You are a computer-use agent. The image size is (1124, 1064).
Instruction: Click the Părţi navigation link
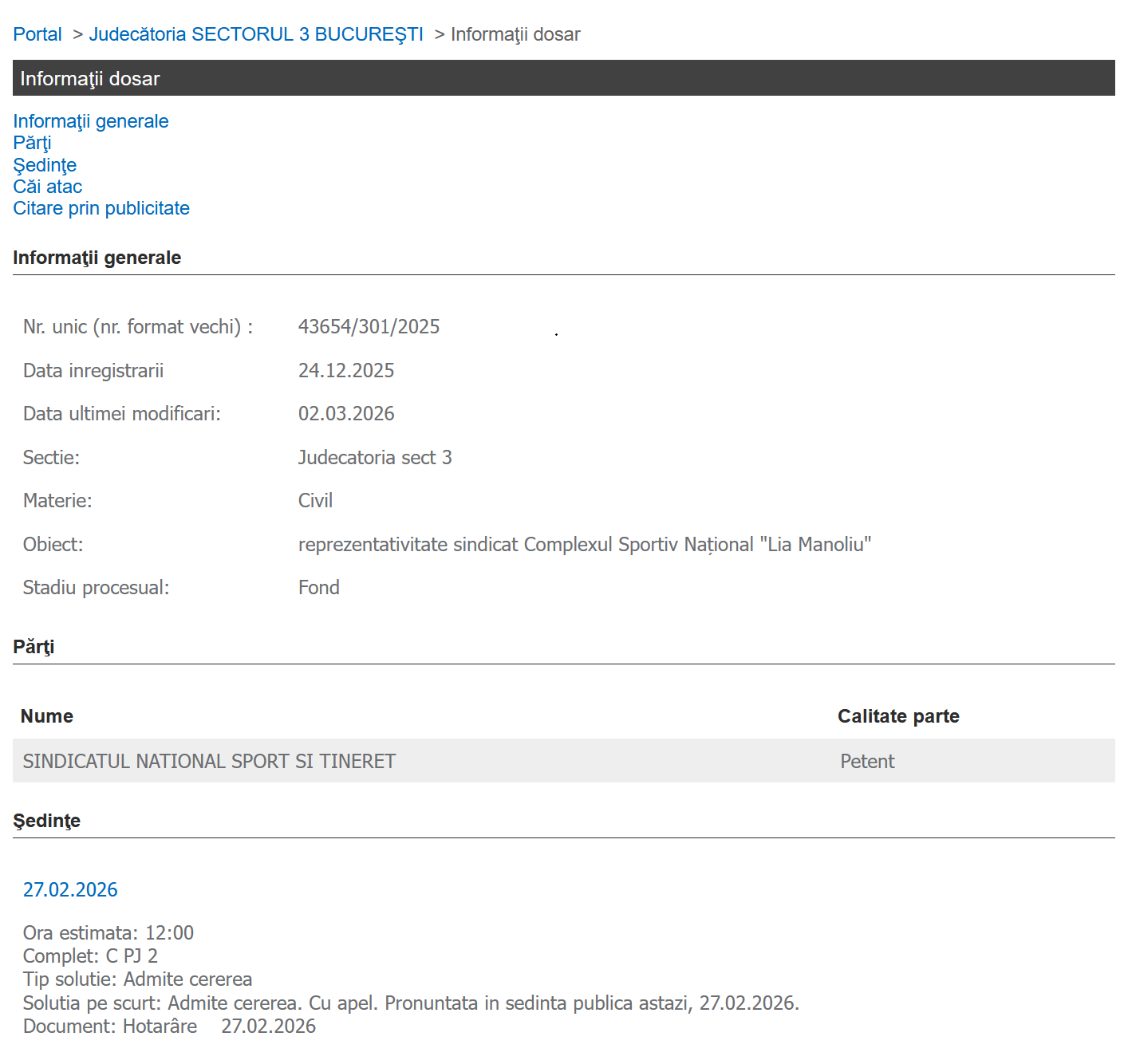(32, 143)
